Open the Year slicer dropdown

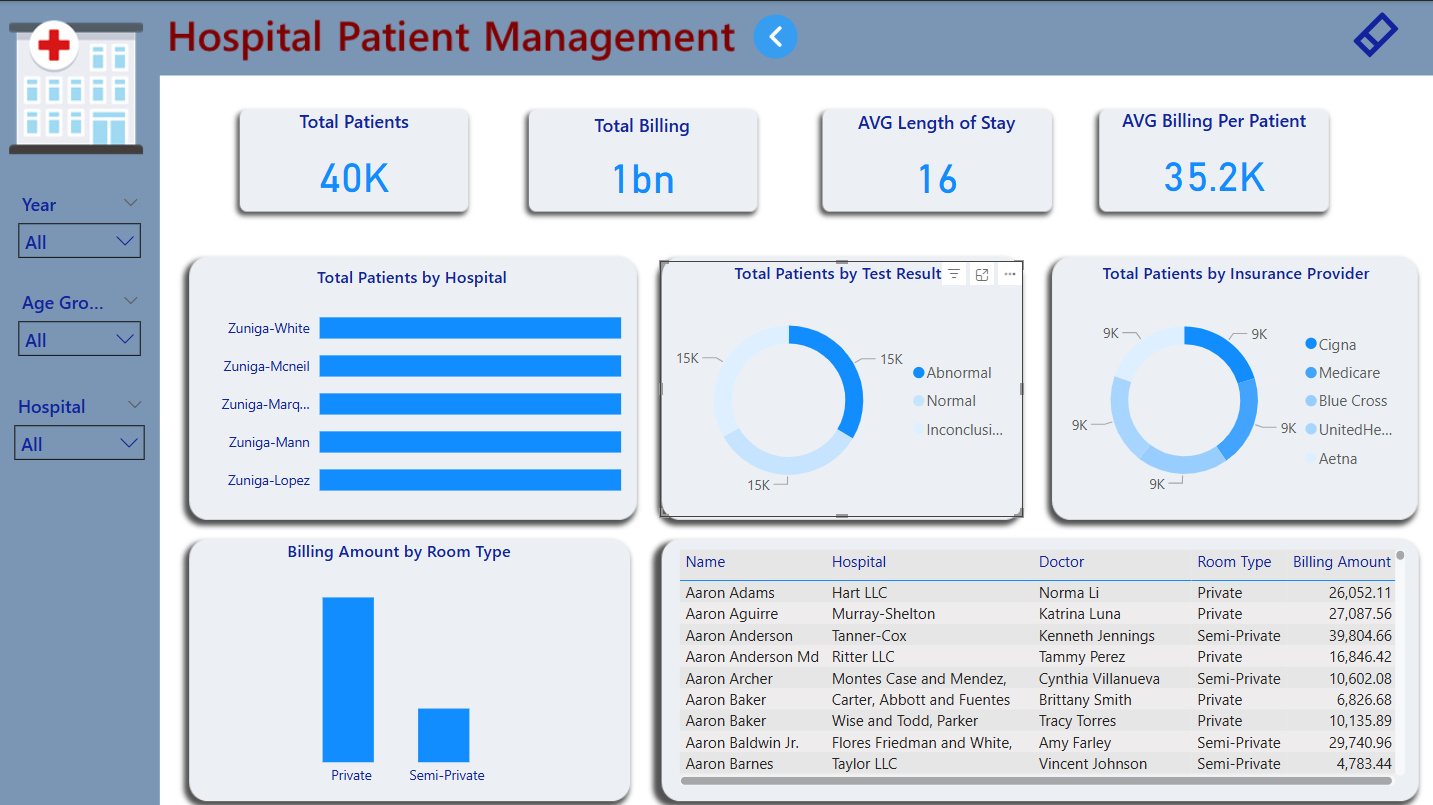point(80,241)
